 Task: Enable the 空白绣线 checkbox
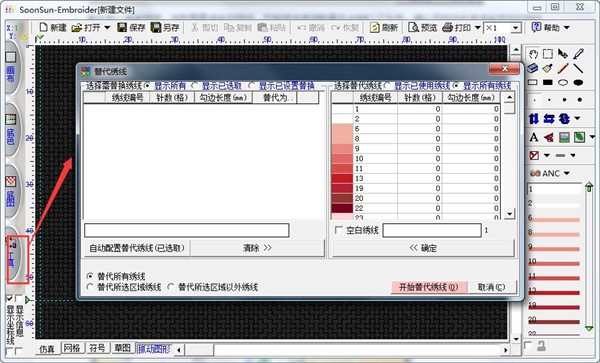coord(339,230)
